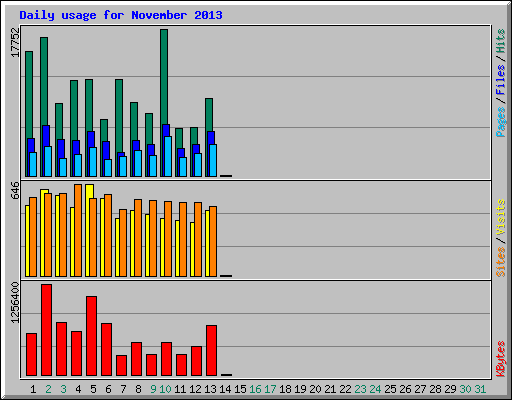Click day 17 on the x-axis
This screenshot has width=512, height=400.
270,389
